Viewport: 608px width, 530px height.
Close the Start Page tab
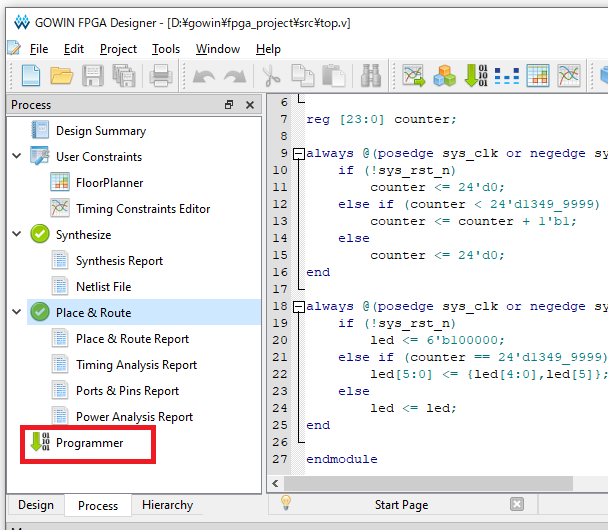(x=516, y=505)
